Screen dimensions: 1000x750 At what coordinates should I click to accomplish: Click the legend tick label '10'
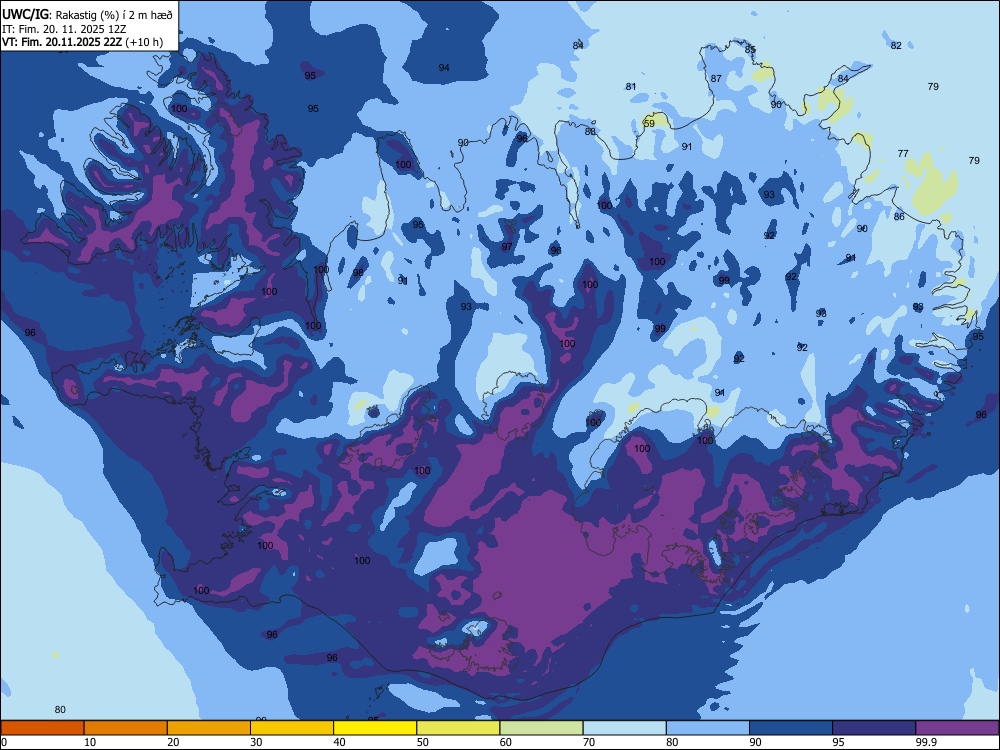[x=90, y=742]
